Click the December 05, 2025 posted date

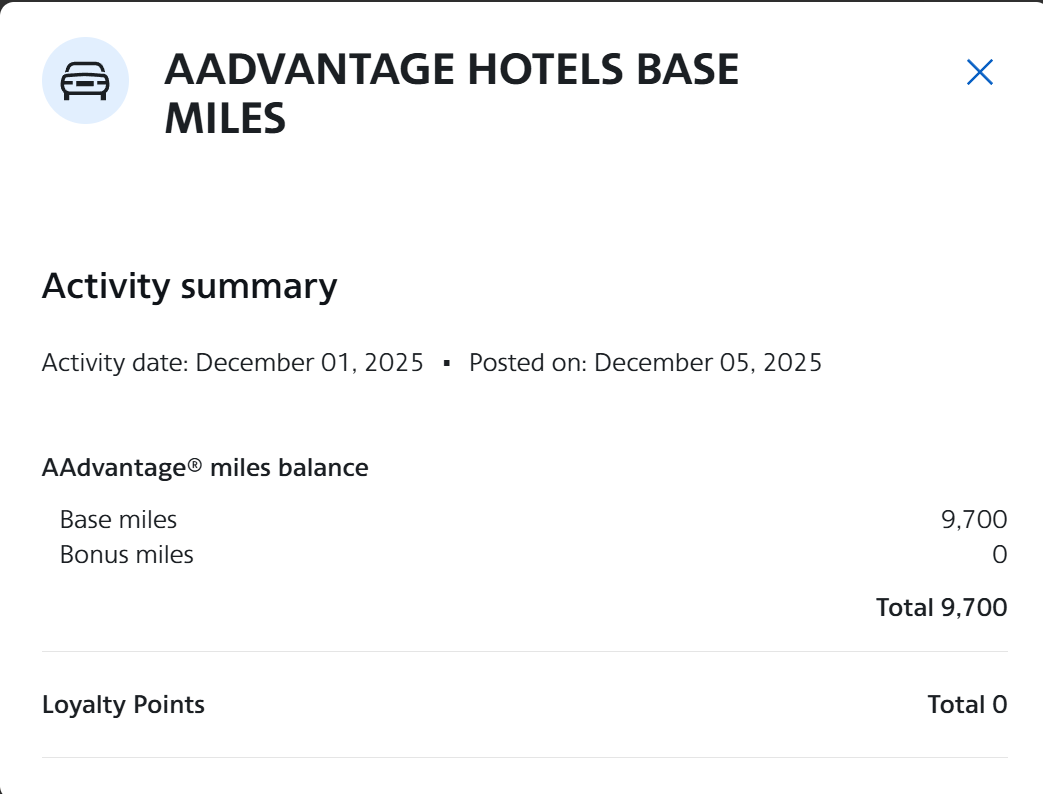click(x=708, y=362)
